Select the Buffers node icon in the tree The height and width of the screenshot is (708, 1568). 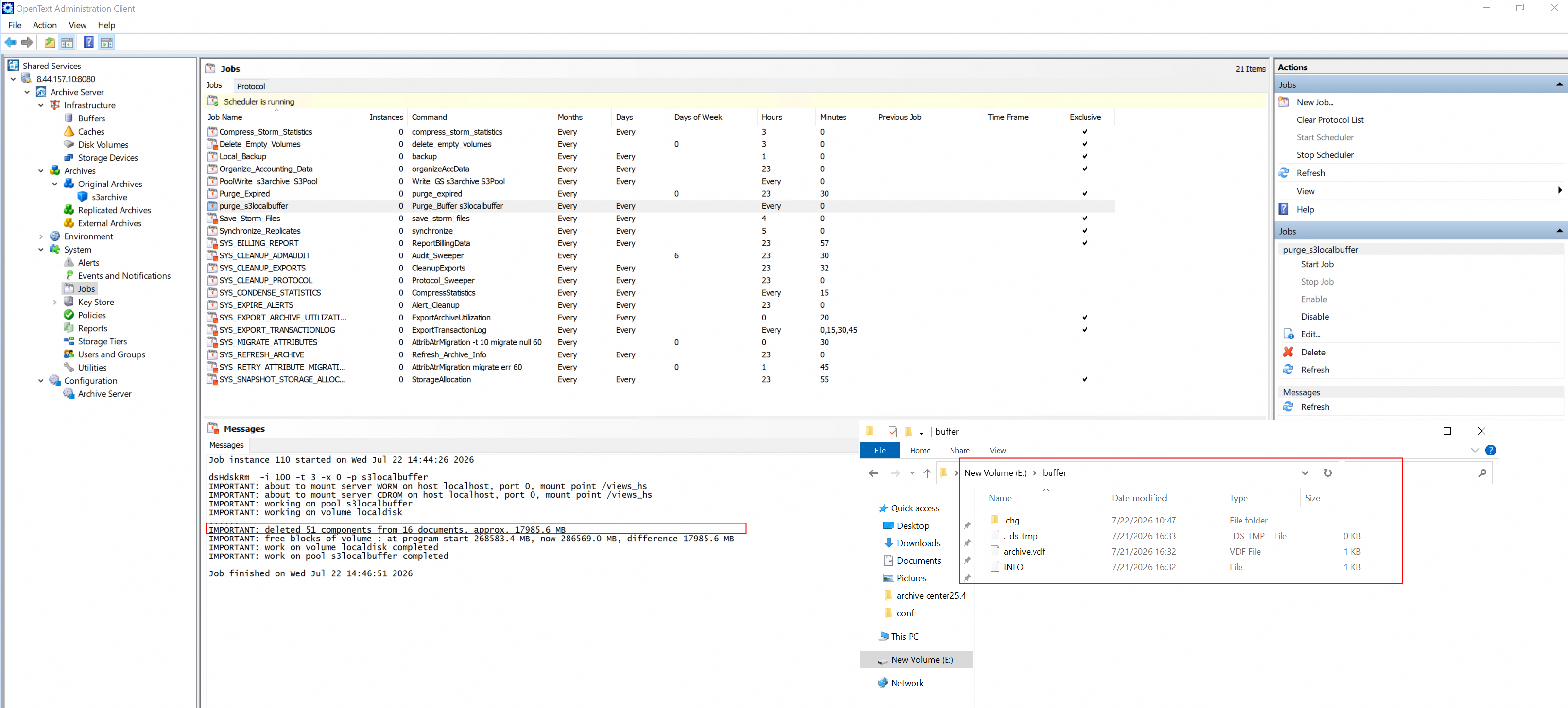[x=69, y=118]
